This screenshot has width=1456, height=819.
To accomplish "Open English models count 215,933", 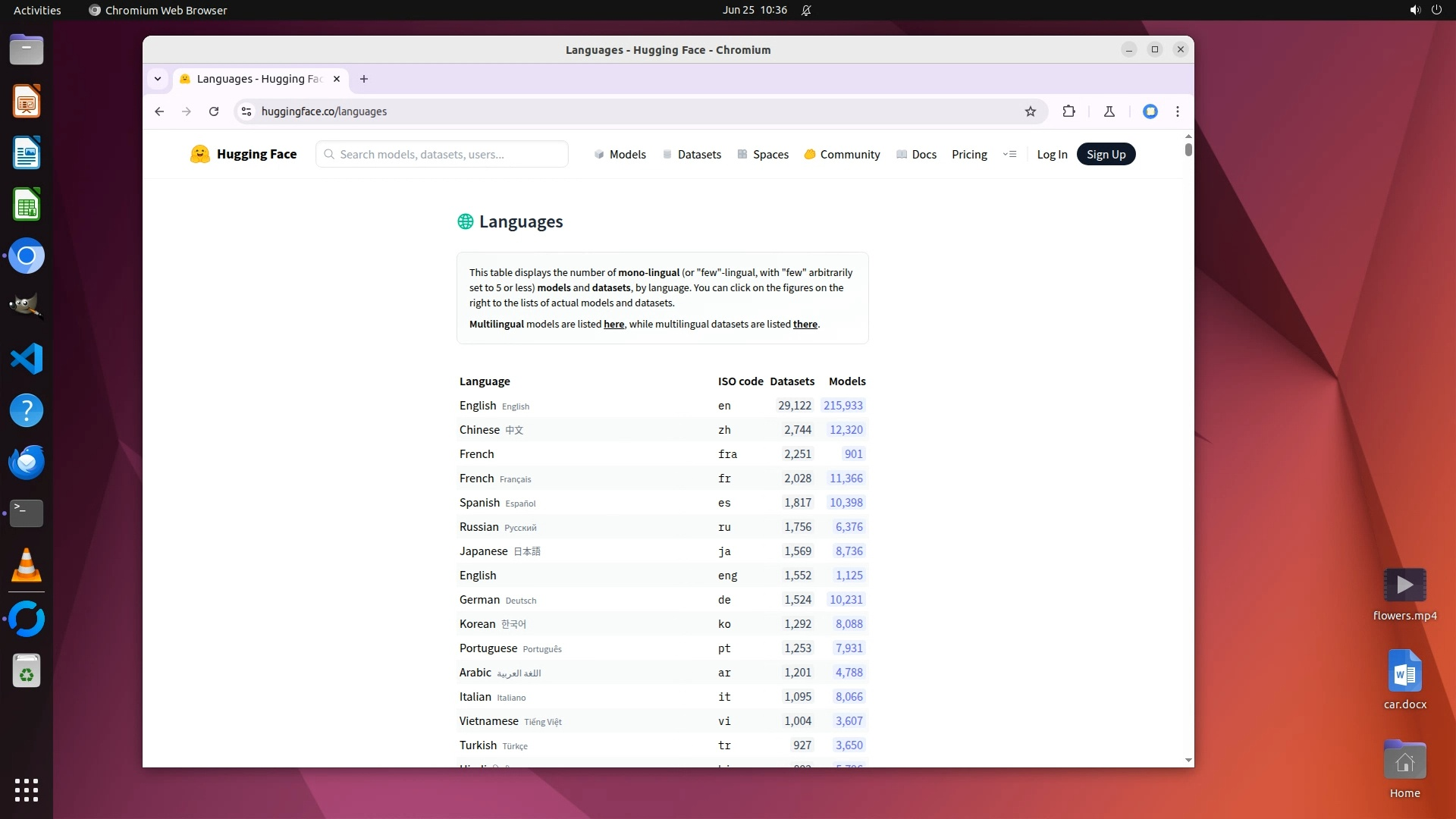I will coord(843,406).
